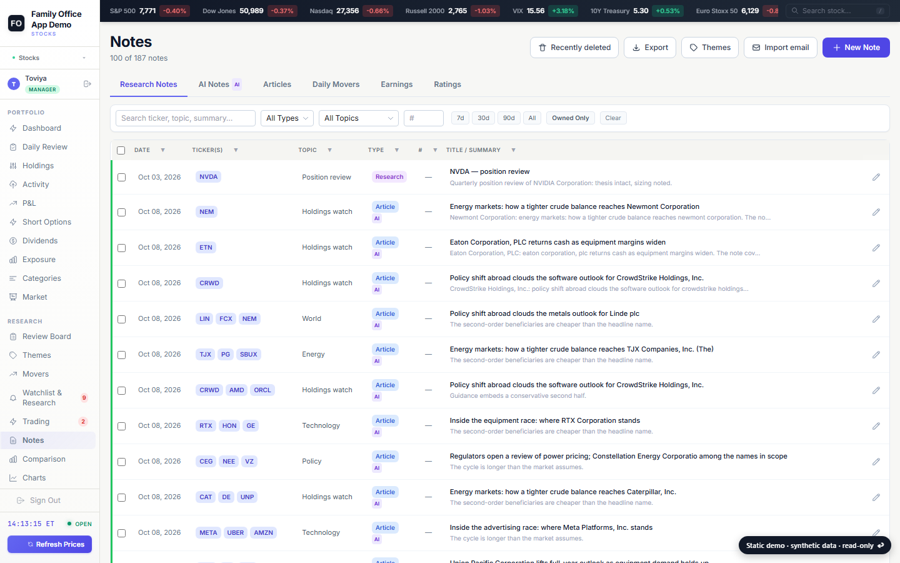Screen dimensions: 900x563
Task: Open the All Topics dropdown
Action: pyautogui.click(x=358, y=118)
